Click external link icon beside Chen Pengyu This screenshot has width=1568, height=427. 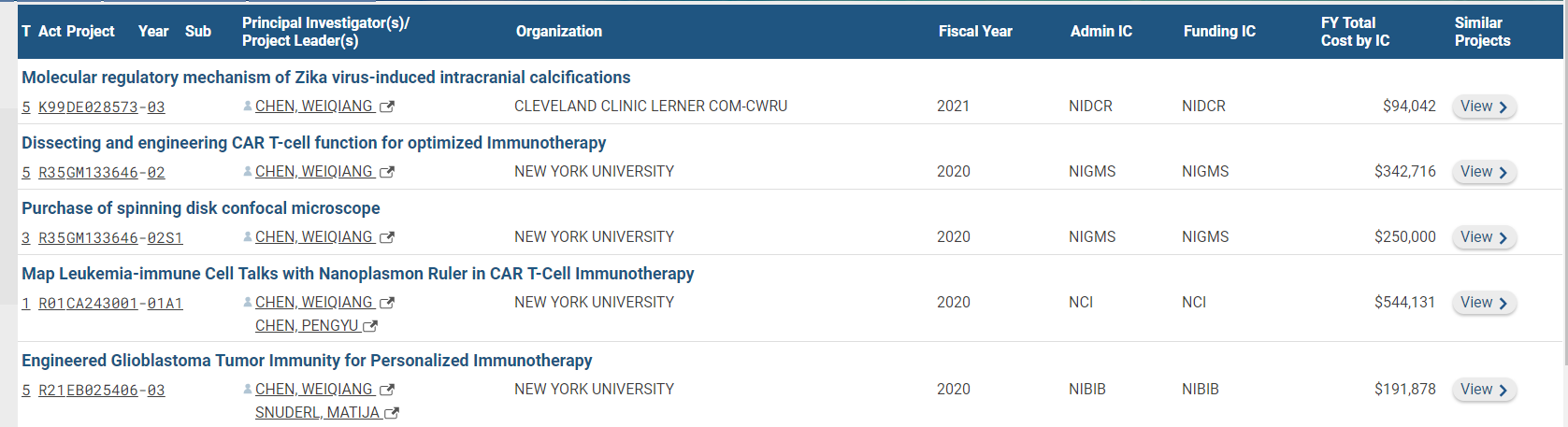click(x=370, y=326)
